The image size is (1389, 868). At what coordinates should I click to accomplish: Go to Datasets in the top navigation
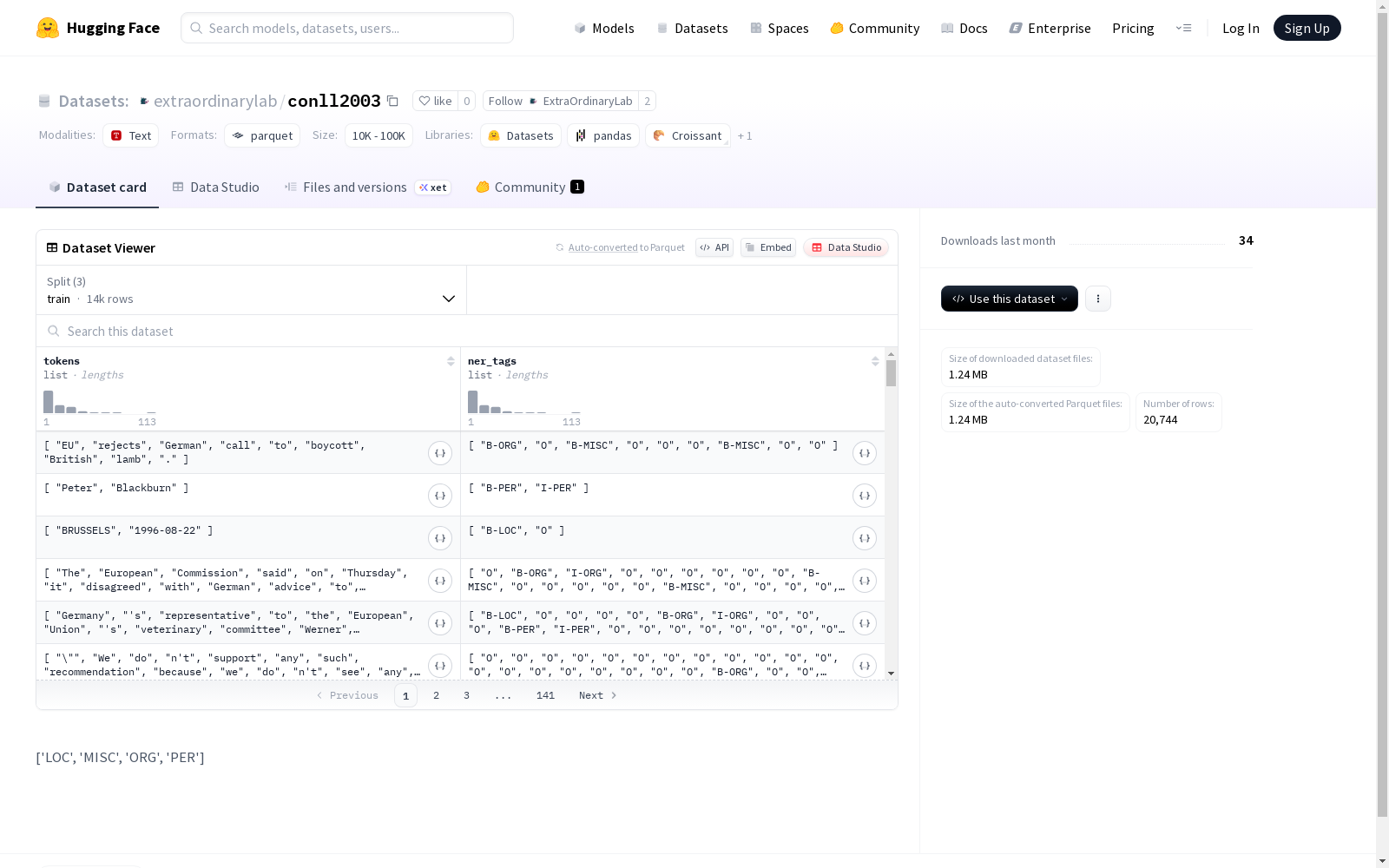[x=692, y=28]
